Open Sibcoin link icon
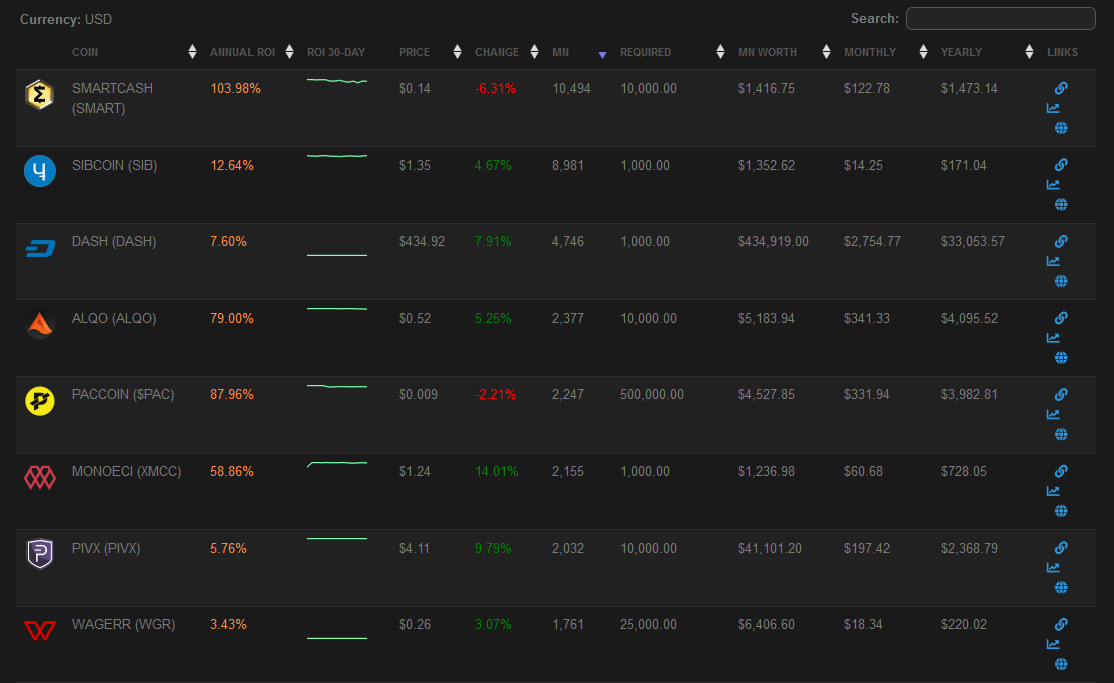The height and width of the screenshot is (683, 1114). click(x=1061, y=165)
